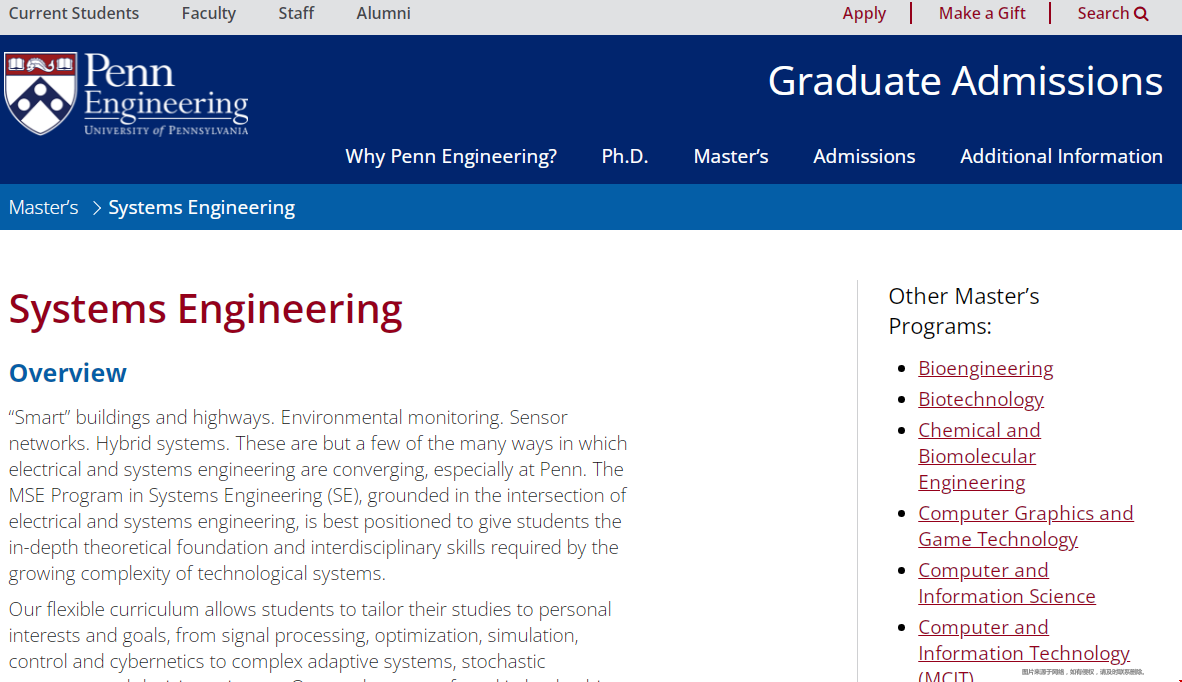The image size is (1182, 682).
Task: Open Computer Graphics and Game Technology
Action: pos(1025,526)
